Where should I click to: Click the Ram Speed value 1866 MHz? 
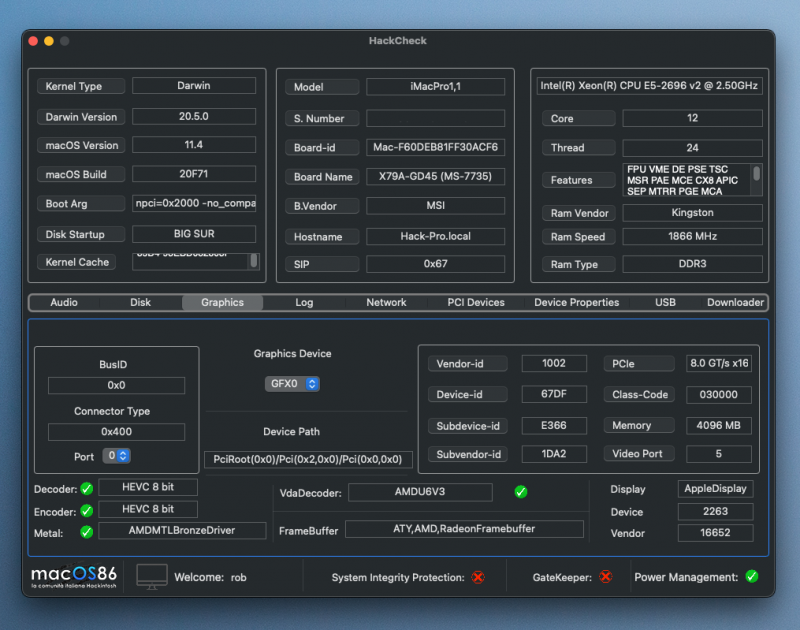[x=692, y=236]
